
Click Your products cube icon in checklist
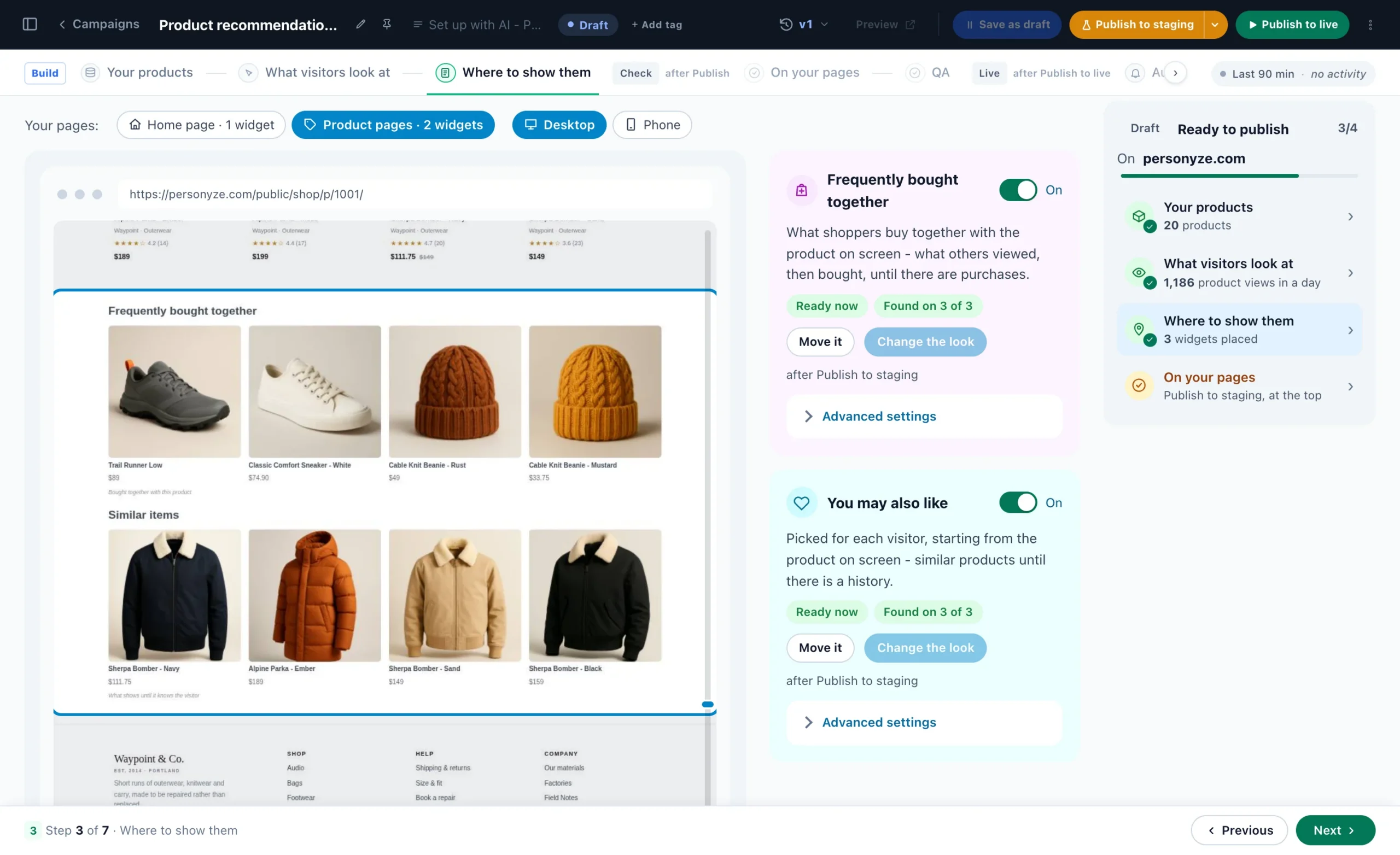coord(1139,216)
